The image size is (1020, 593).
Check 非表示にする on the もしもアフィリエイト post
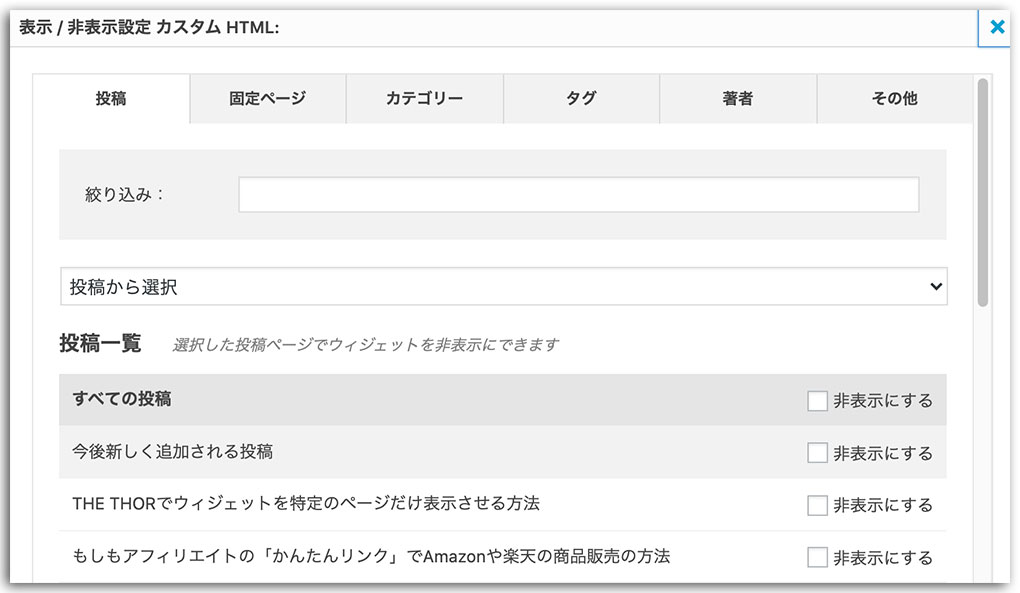tap(815, 558)
